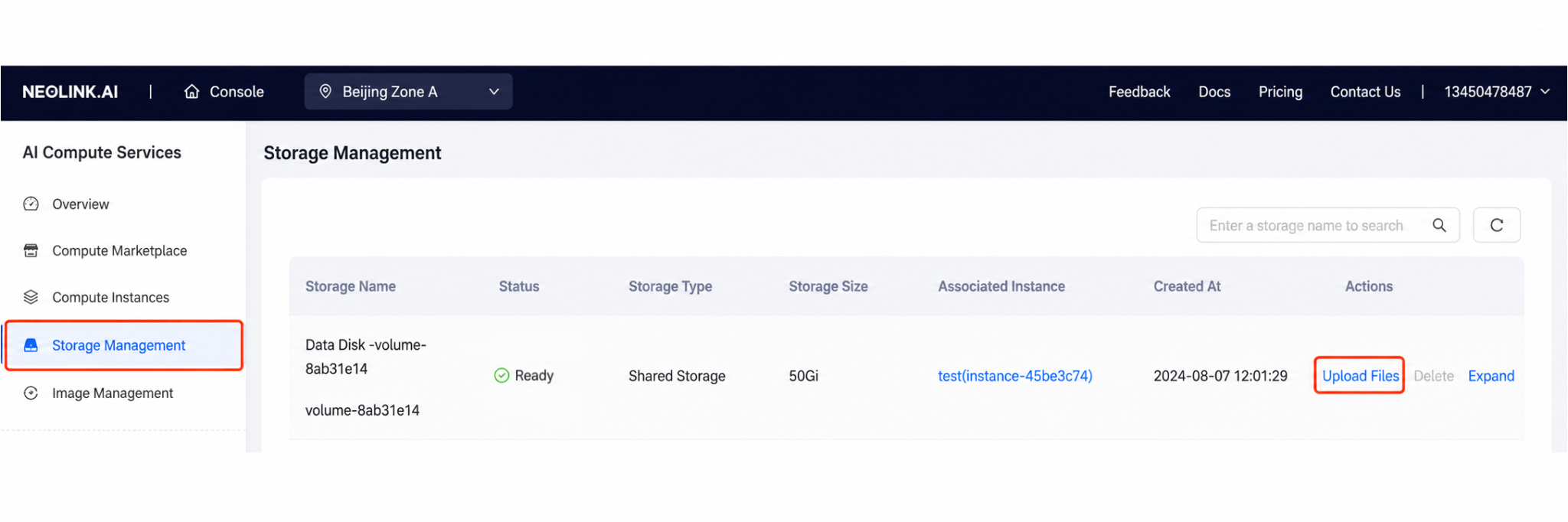This screenshot has height=522, width=1568.
Task: Click the Associated Instance column header
Action: pos(1001,286)
